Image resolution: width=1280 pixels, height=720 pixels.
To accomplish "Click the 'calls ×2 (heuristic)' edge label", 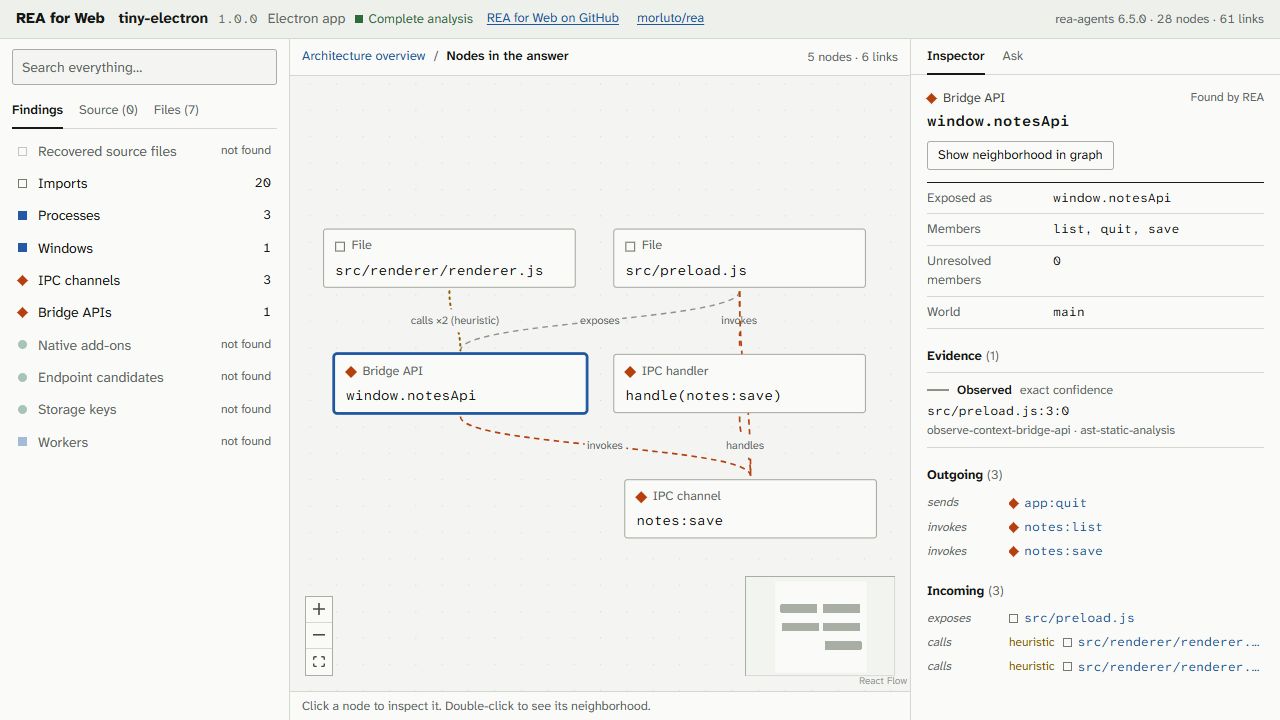I will pyautogui.click(x=454, y=320).
